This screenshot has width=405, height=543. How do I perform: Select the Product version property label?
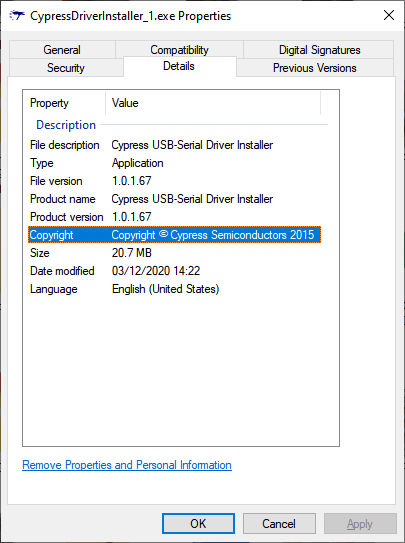(67, 217)
